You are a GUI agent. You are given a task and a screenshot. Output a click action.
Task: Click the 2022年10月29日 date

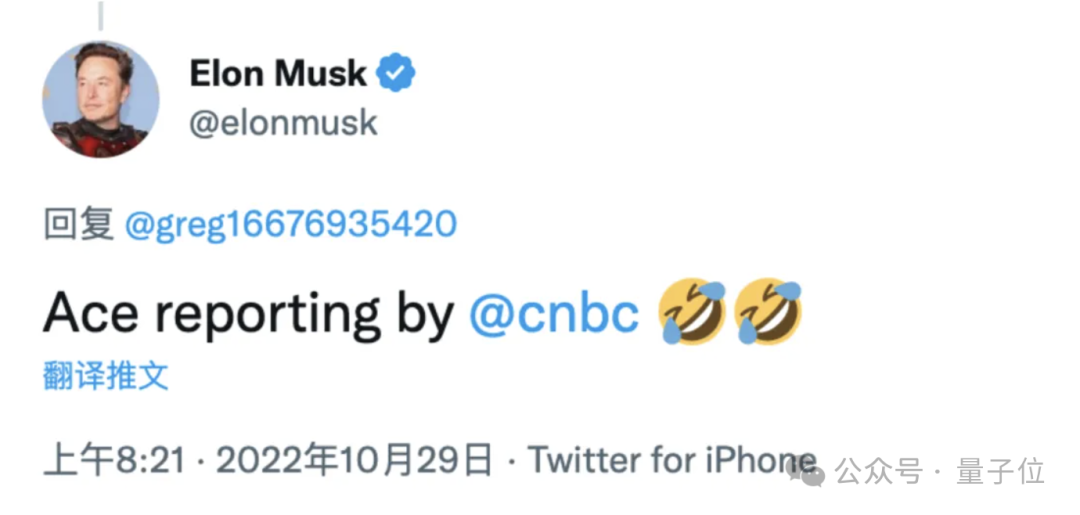click(x=355, y=460)
